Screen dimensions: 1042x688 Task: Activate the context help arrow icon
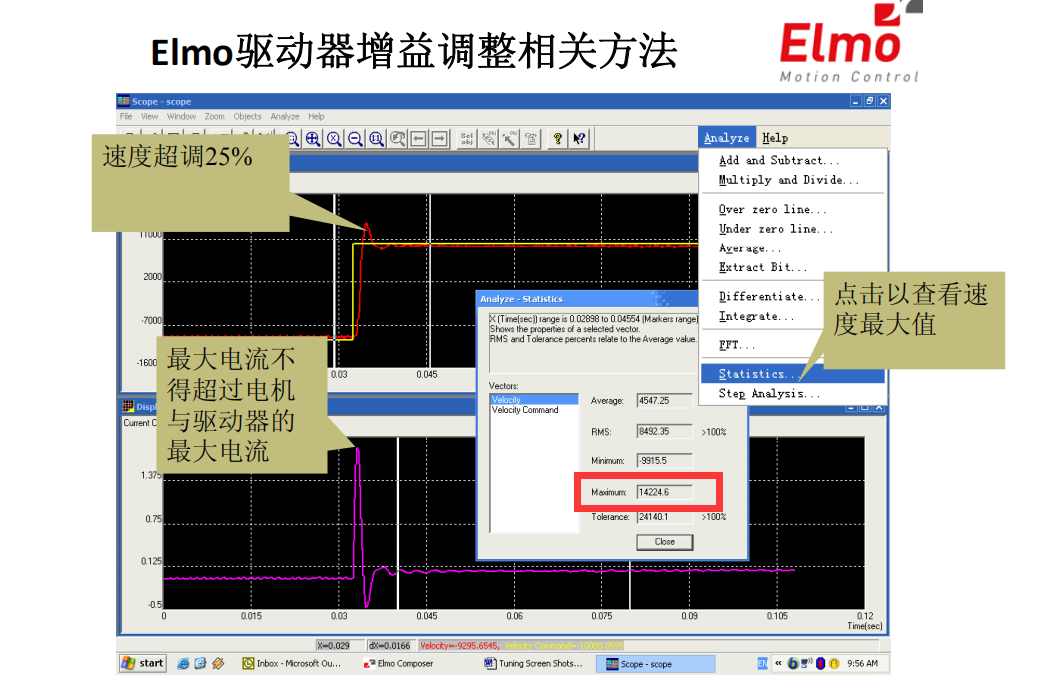coord(579,138)
